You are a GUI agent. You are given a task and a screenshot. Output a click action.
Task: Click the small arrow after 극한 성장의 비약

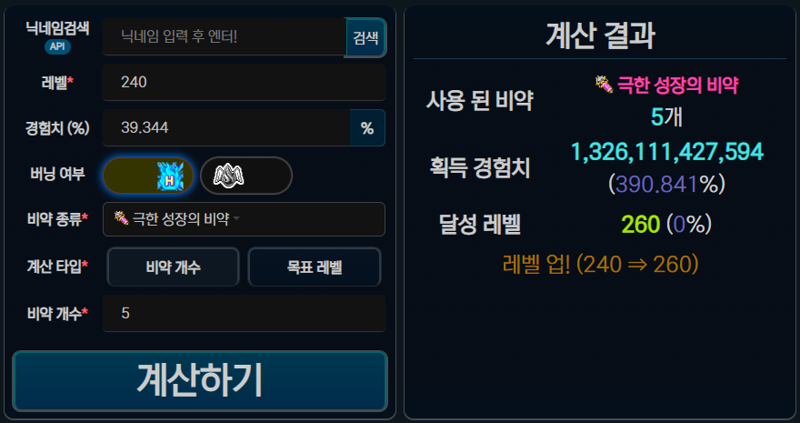[x=236, y=220]
